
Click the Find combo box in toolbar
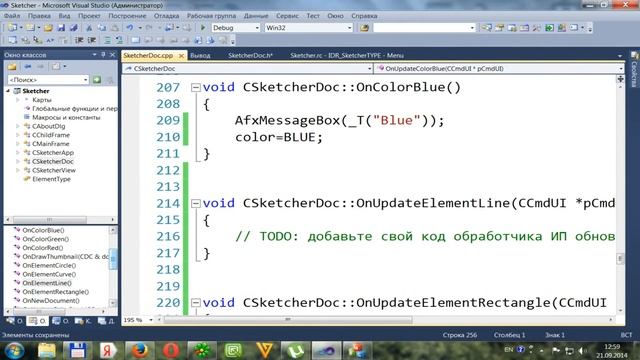point(424,28)
